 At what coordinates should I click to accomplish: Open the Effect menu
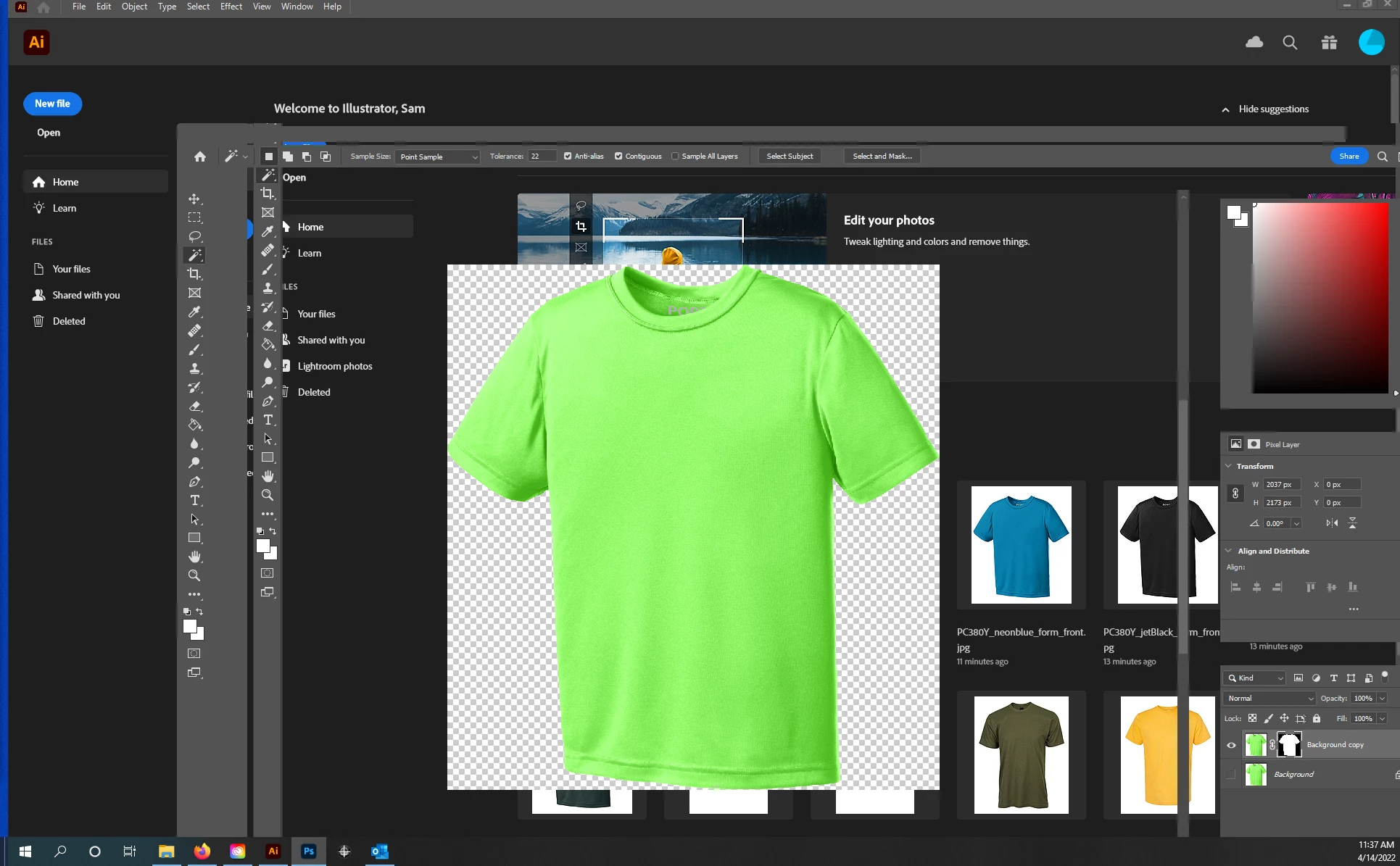click(231, 7)
